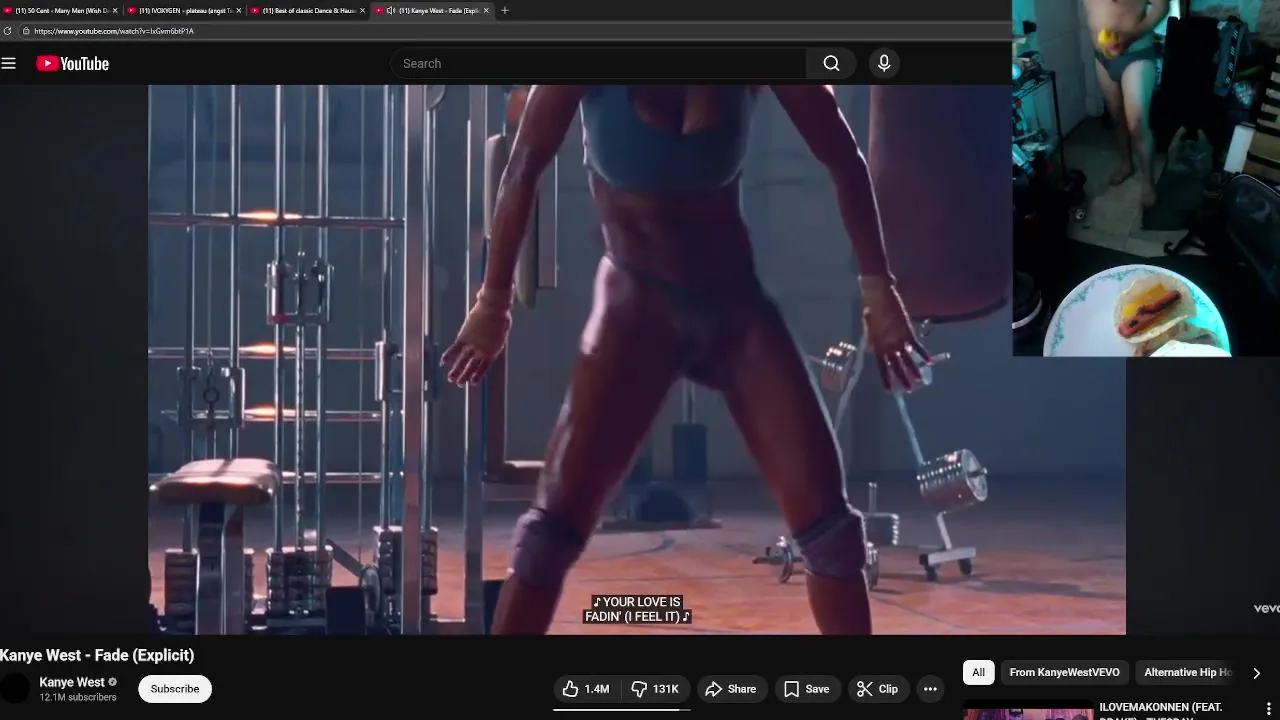Click the search magnifier button
The image size is (1280, 720).
831,63
